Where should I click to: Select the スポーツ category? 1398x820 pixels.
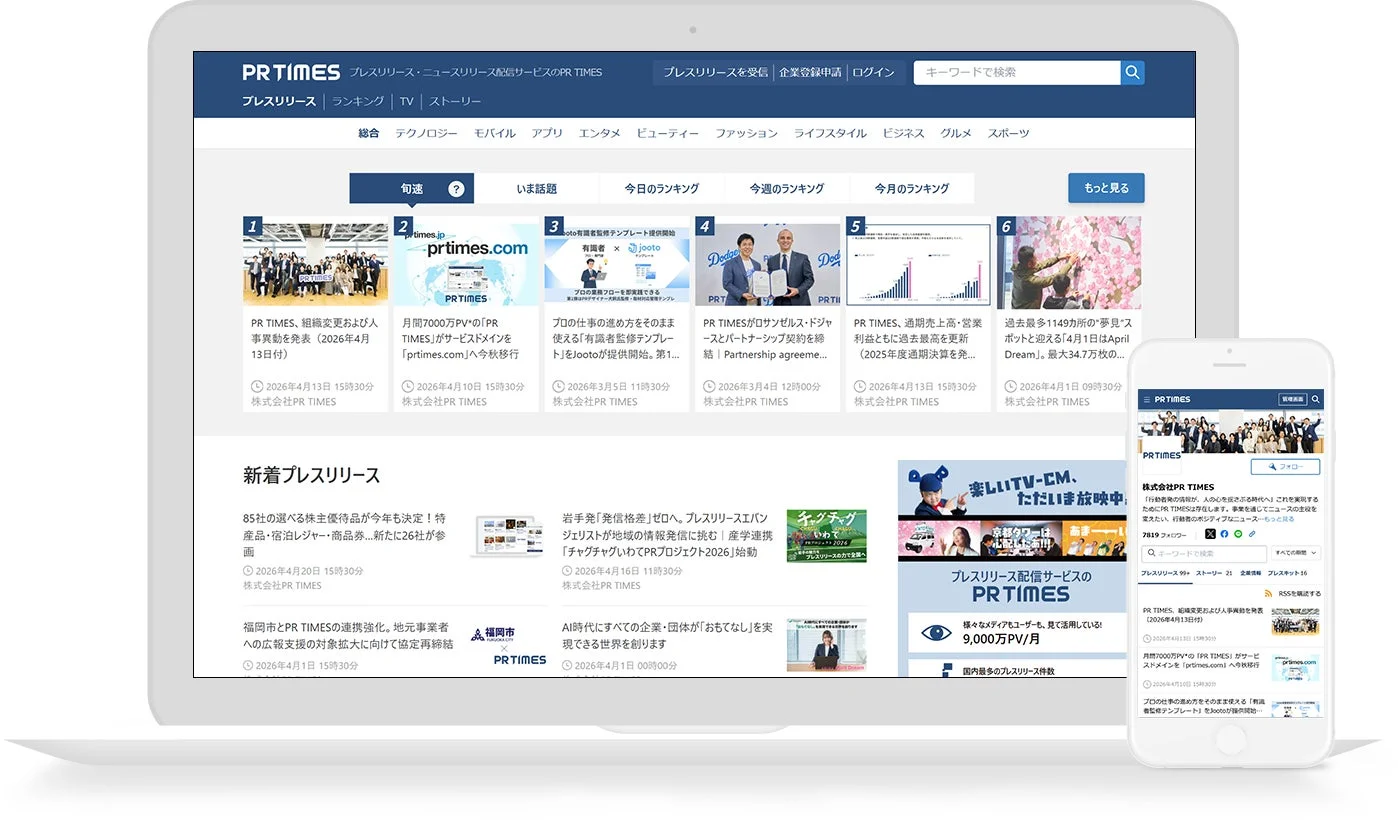click(x=1008, y=133)
